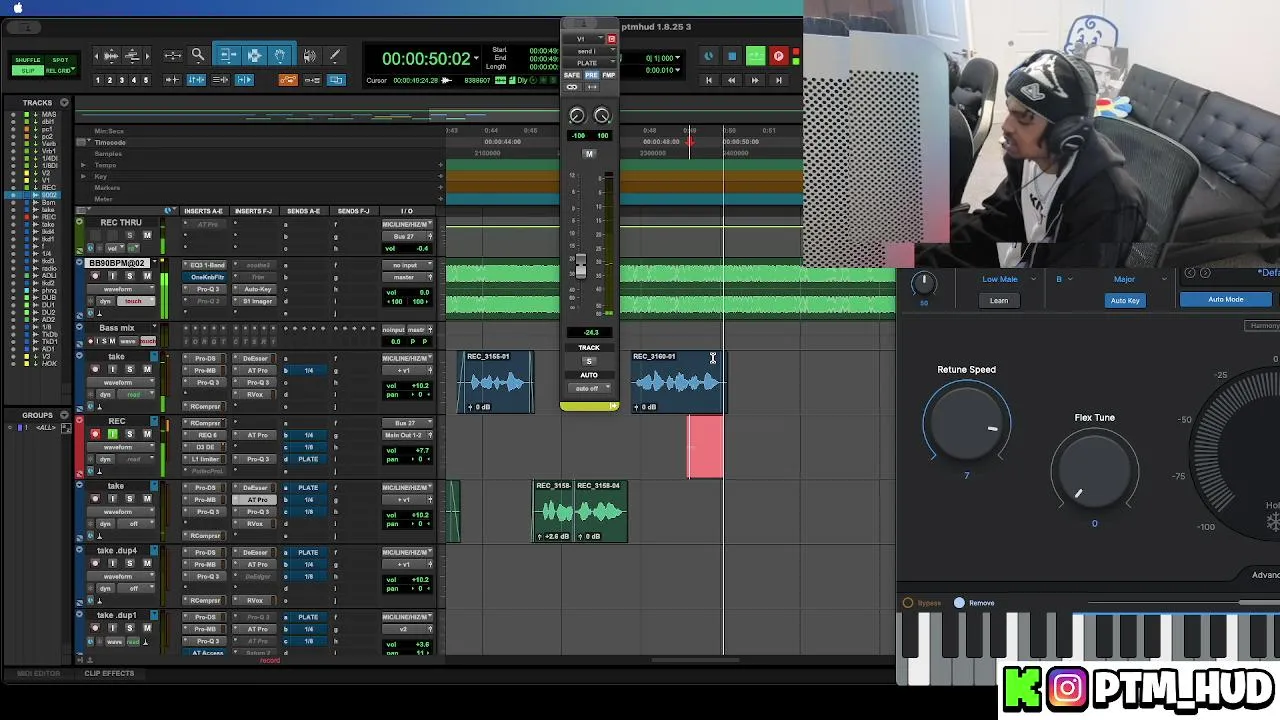Click the INSERTS A-E column header
This screenshot has height=720, width=1280.
(x=203, y=211)
